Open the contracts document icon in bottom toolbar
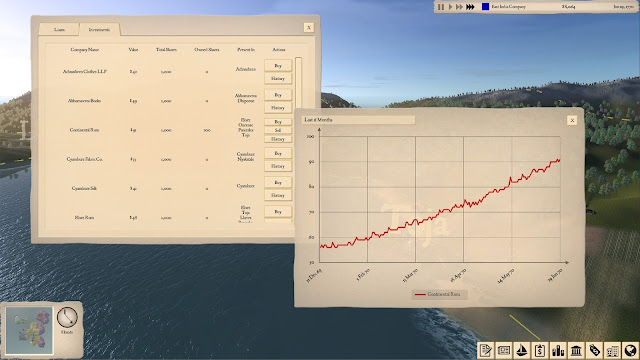Screen dimensions: 640x360 click(x=486, y=350)
